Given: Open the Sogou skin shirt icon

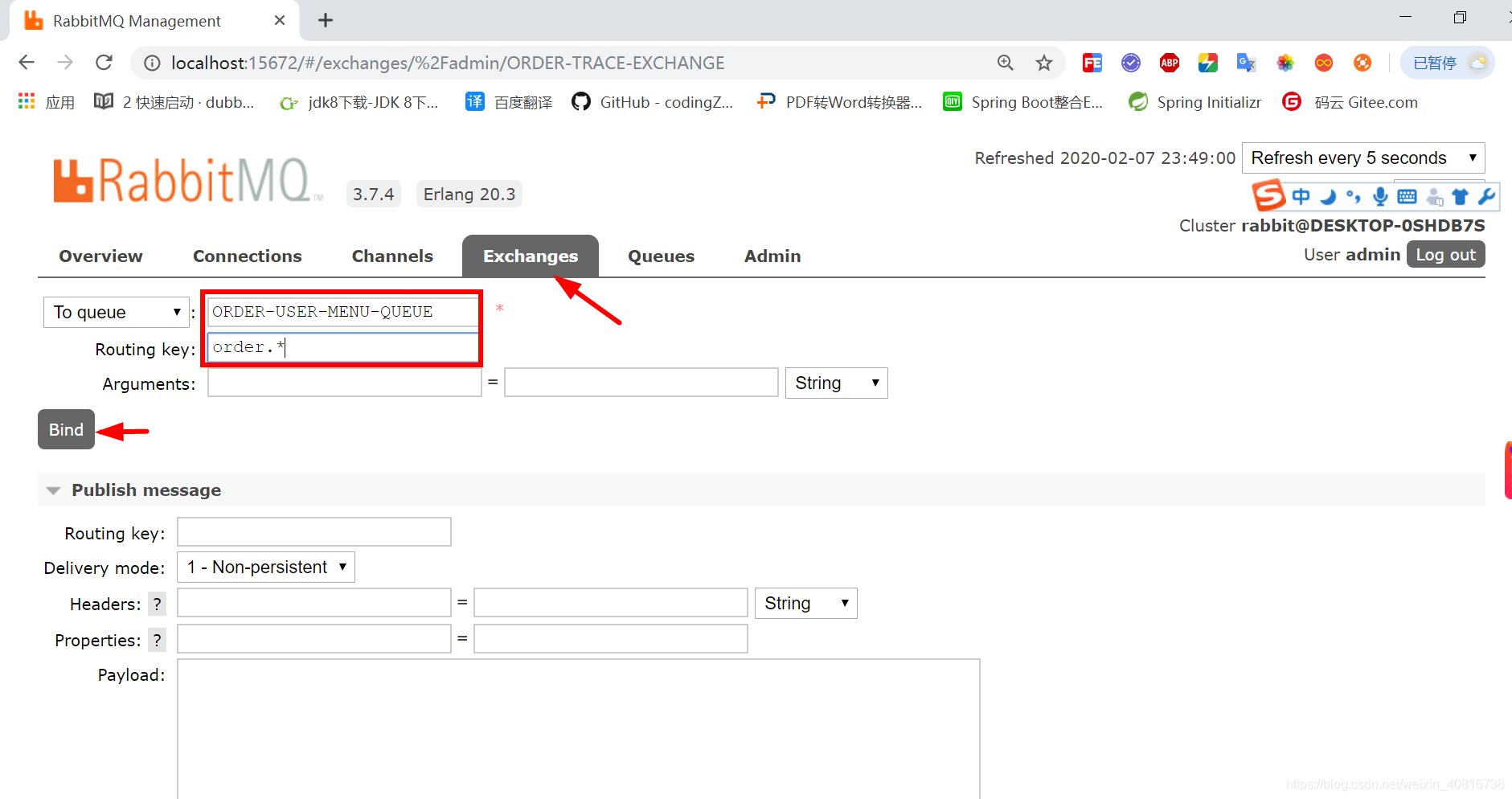Looking at the screenshot, I should [x=1461, y=196].
